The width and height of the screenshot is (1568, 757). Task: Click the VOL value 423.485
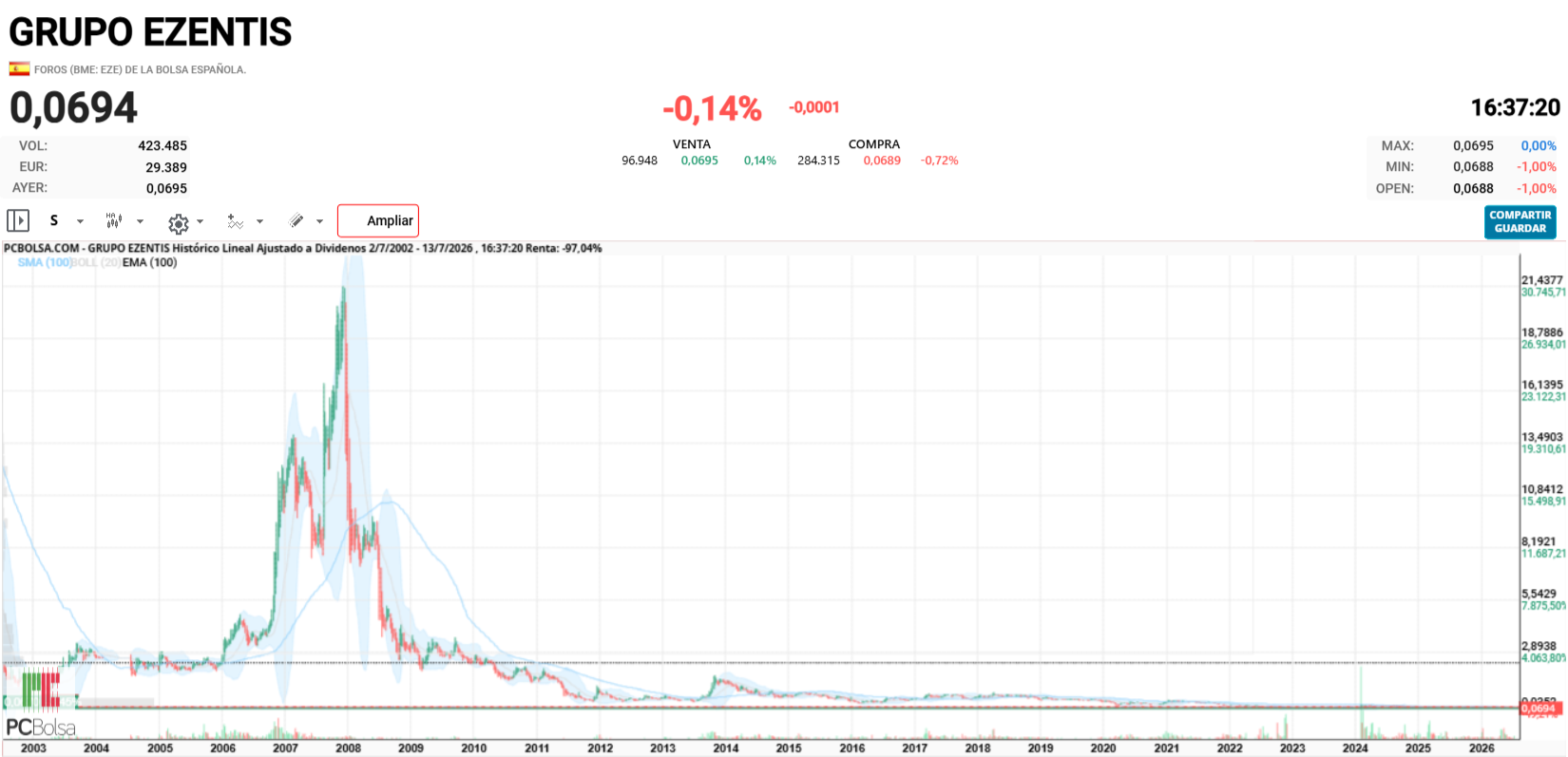coord(163,146)
